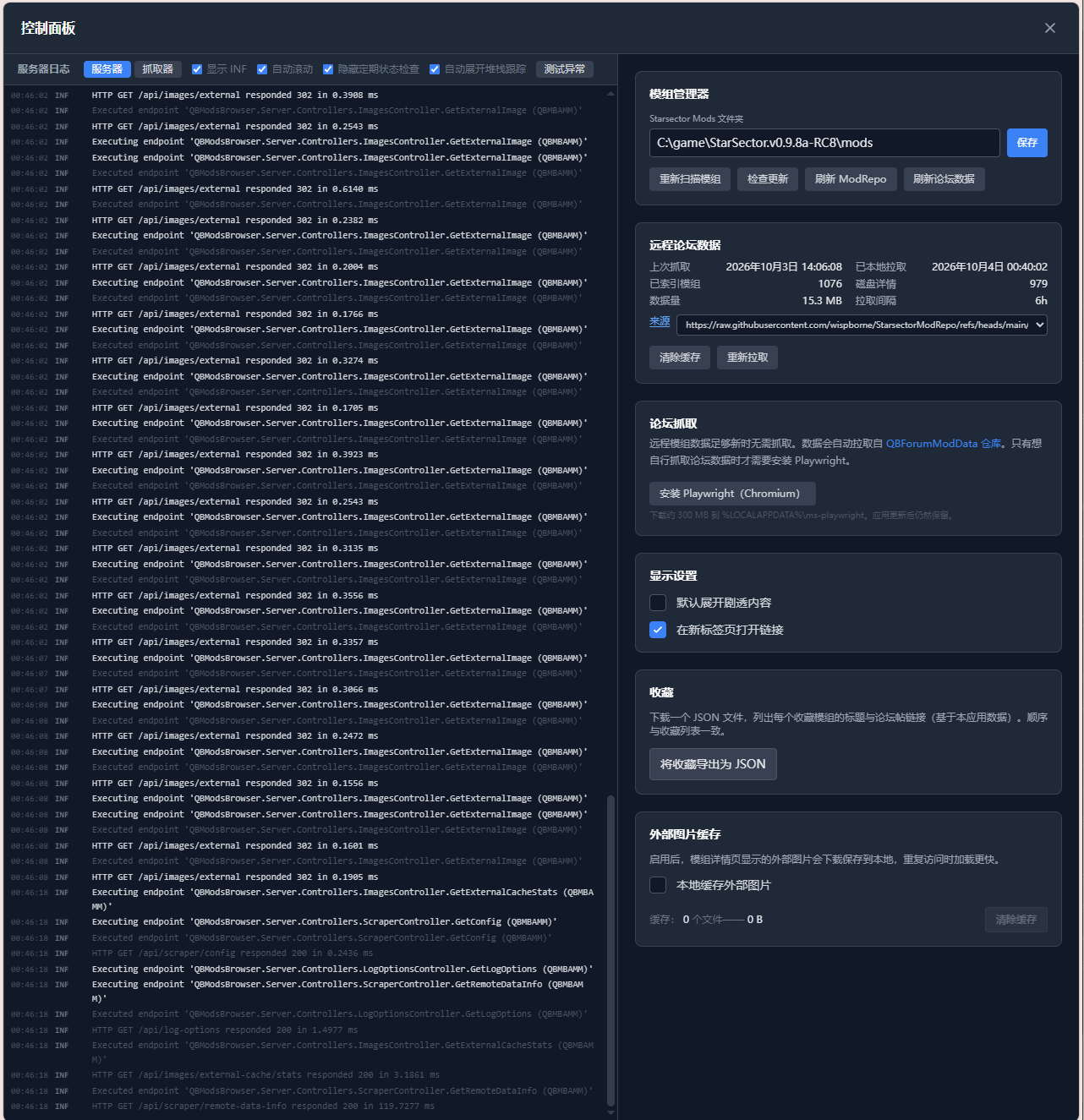The image size is (1084, 1120).
Task: Click 刷新 ModRepo button
Action: 851,179
